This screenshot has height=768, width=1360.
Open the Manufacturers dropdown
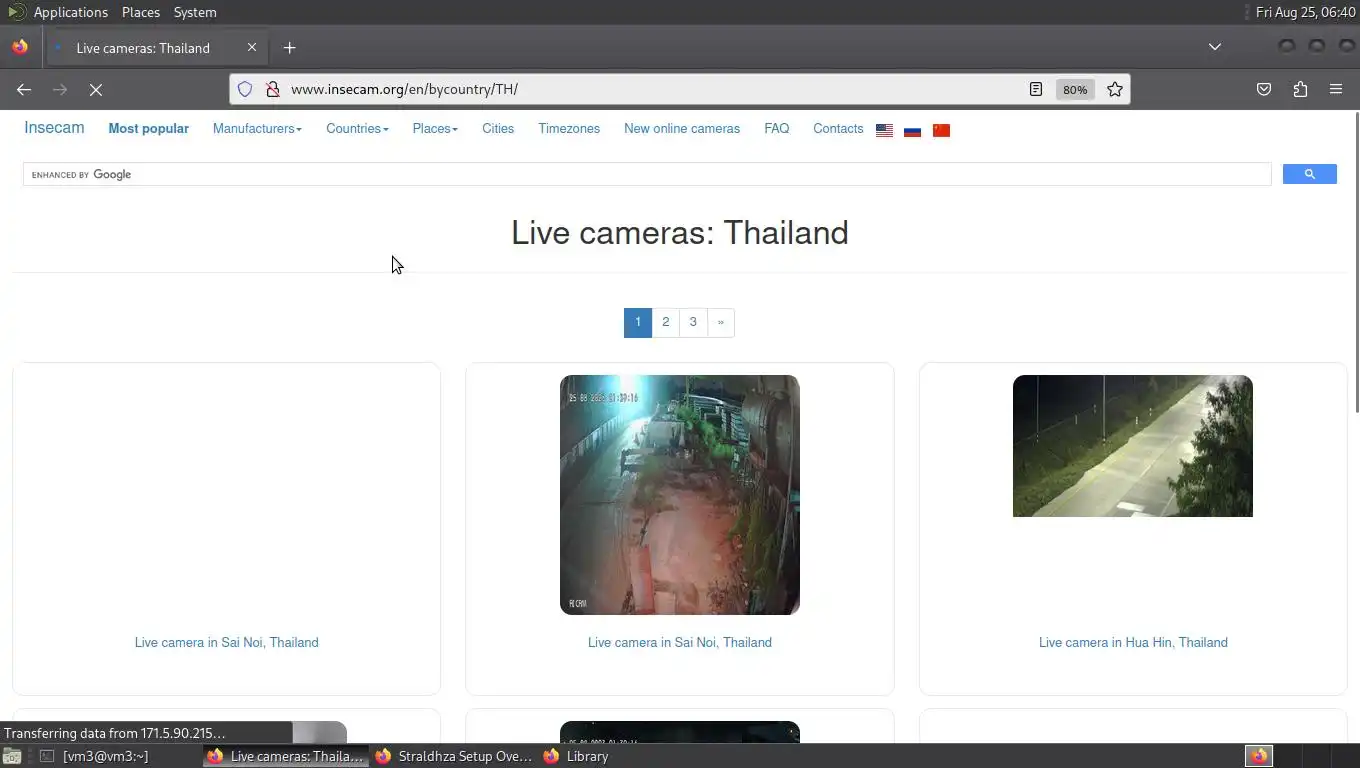(x=257, y=128)
